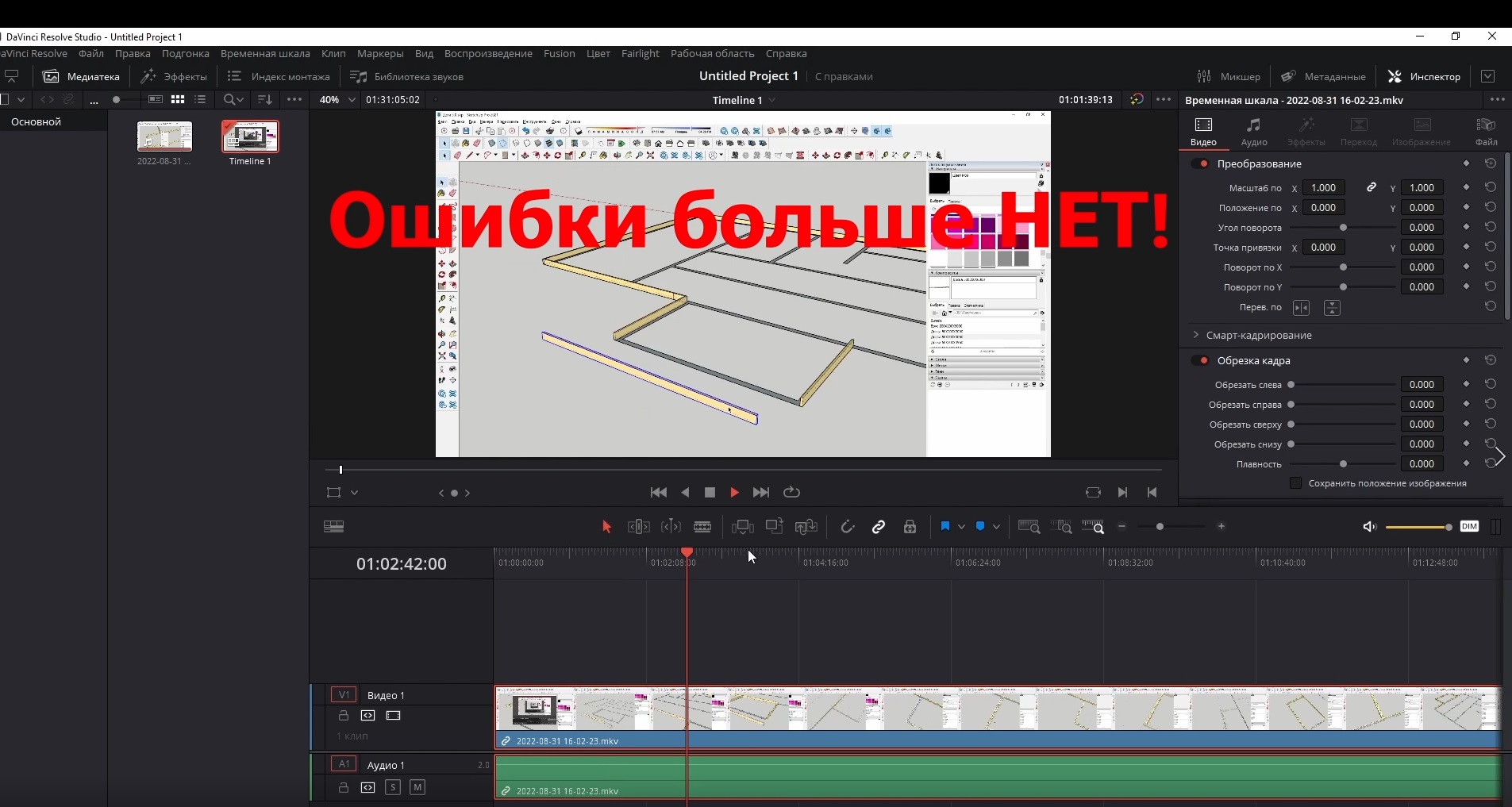Mute the Аудио 1 track M button
This screenshot has height=807, width=1512.
coord(417,787)
